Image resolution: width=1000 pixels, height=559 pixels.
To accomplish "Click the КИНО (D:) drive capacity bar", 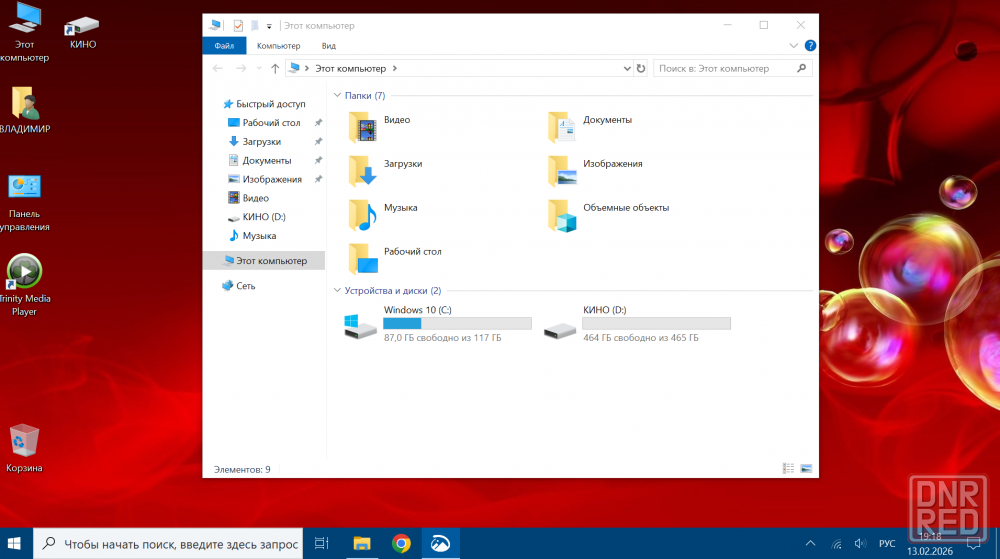I will (656, 323).
